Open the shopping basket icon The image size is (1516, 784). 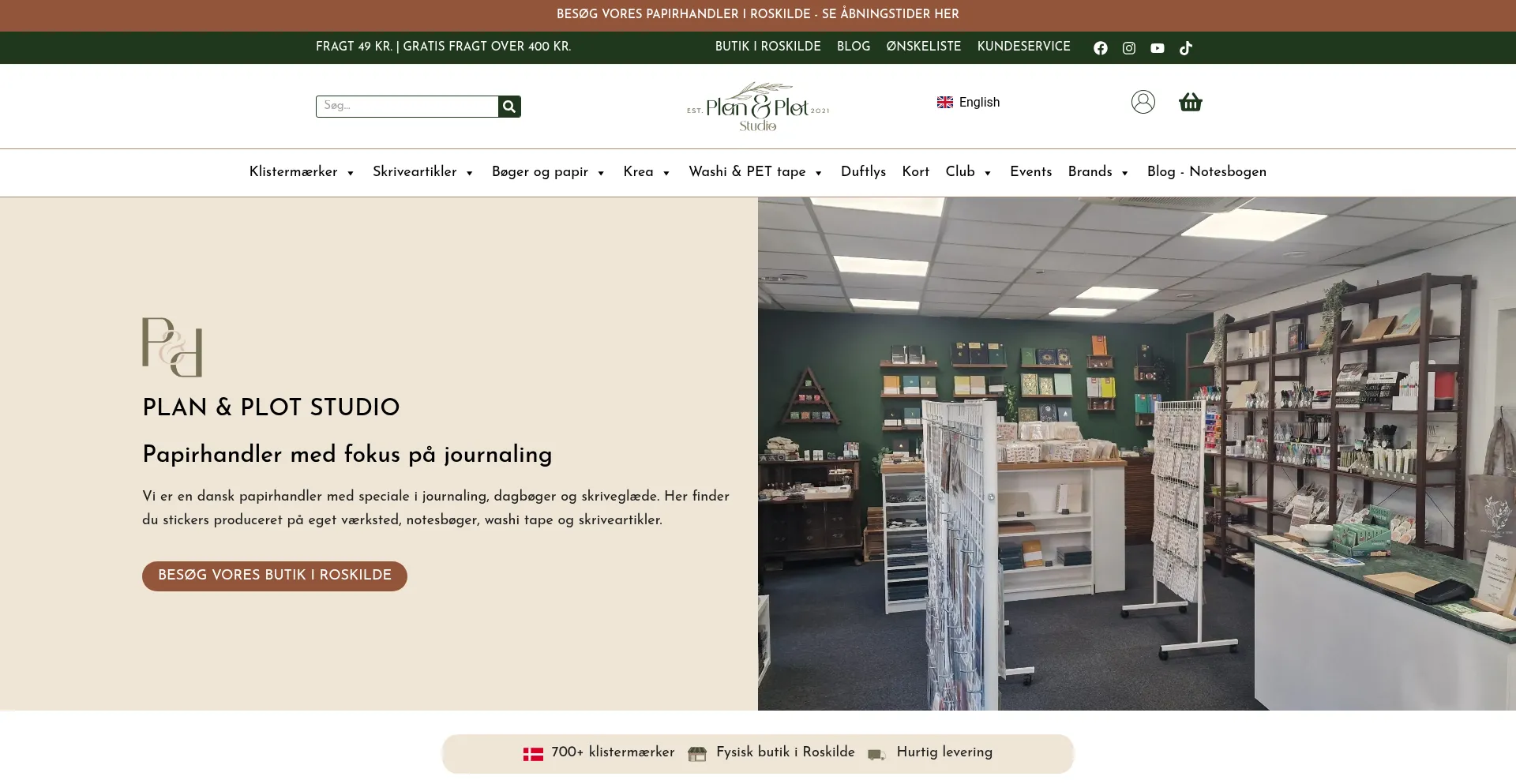(1191, 102)
